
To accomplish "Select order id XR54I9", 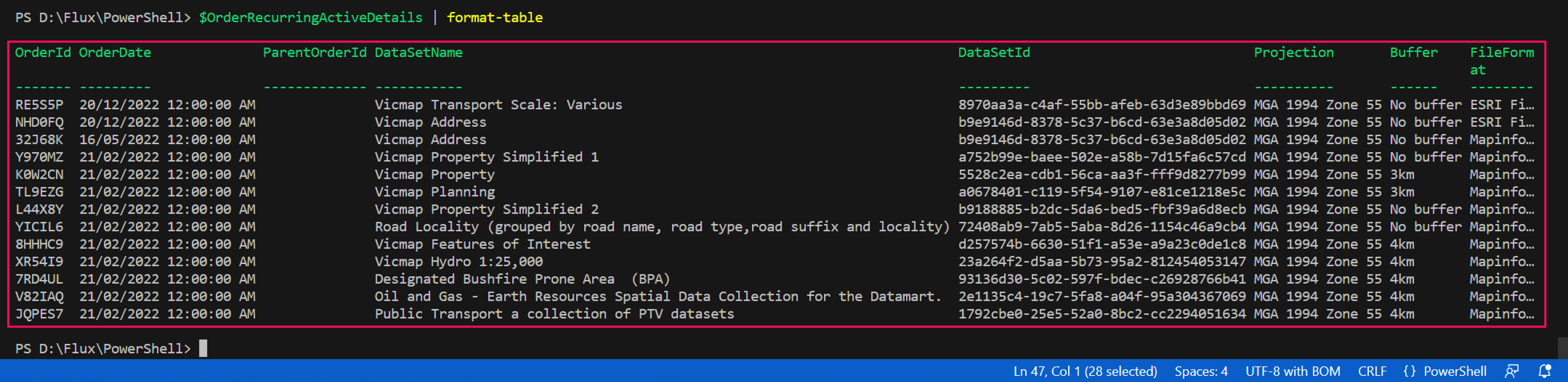I will tap(39, 261).
